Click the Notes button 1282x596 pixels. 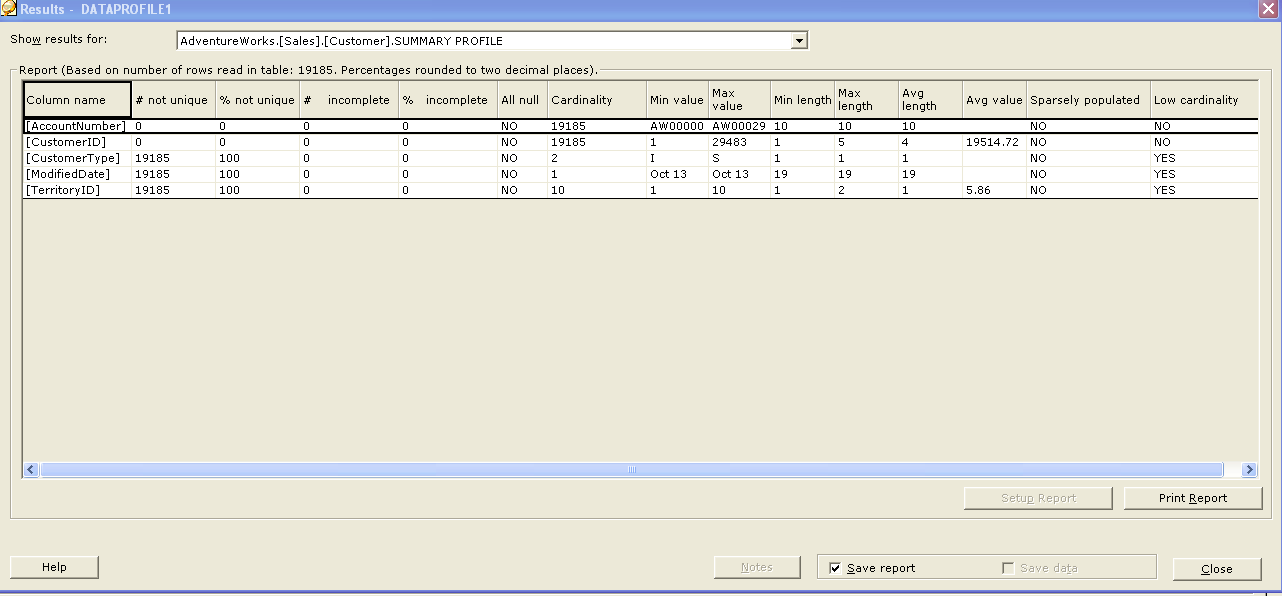click(757, 567)
